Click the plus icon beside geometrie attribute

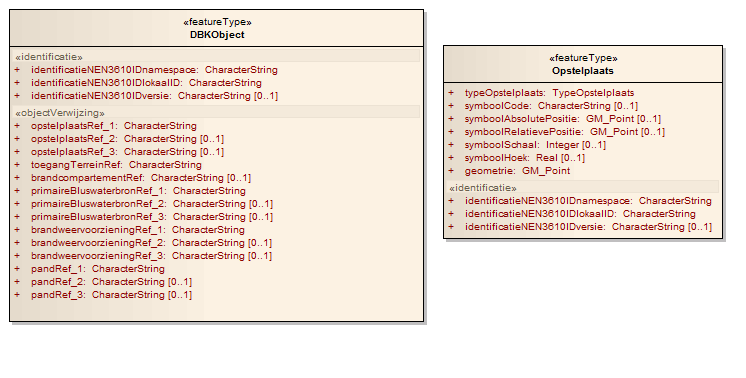coord(451,171)
